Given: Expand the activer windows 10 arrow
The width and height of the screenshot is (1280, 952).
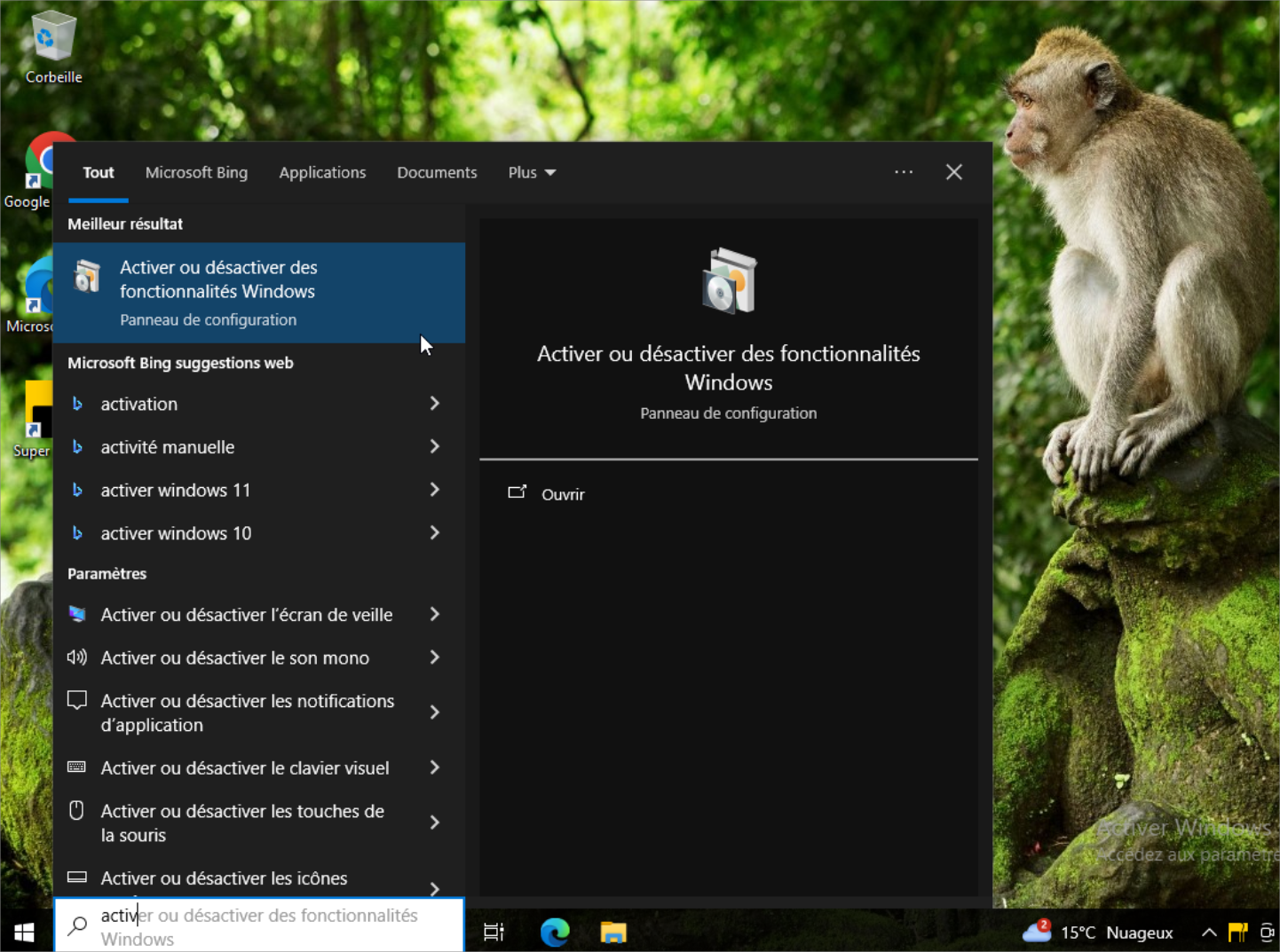Looking at the screenshot, I should 435,533.
